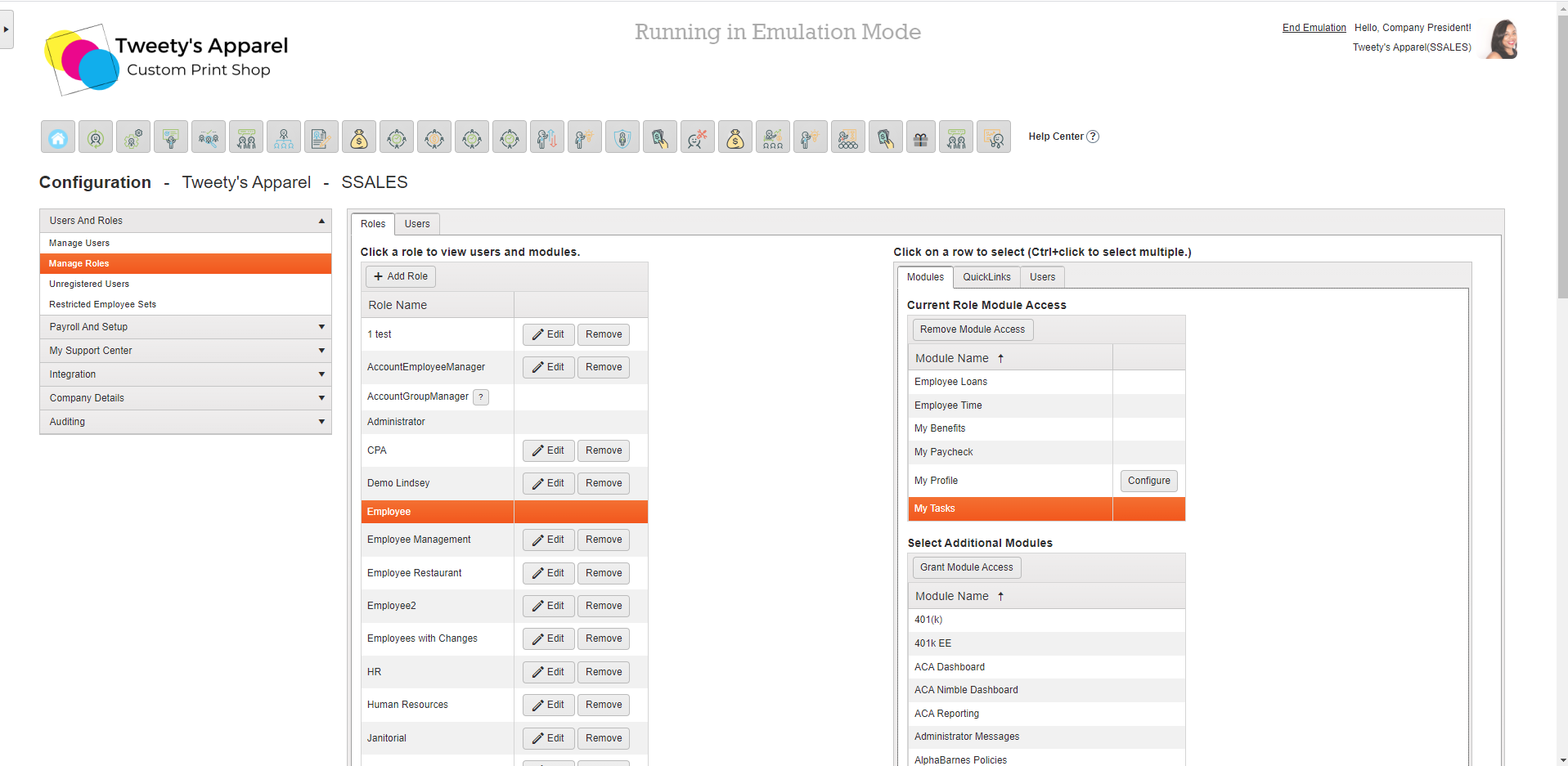Remove the Employees with Changes role
This screenshot has height=766, width=1568.
[604, 638]
